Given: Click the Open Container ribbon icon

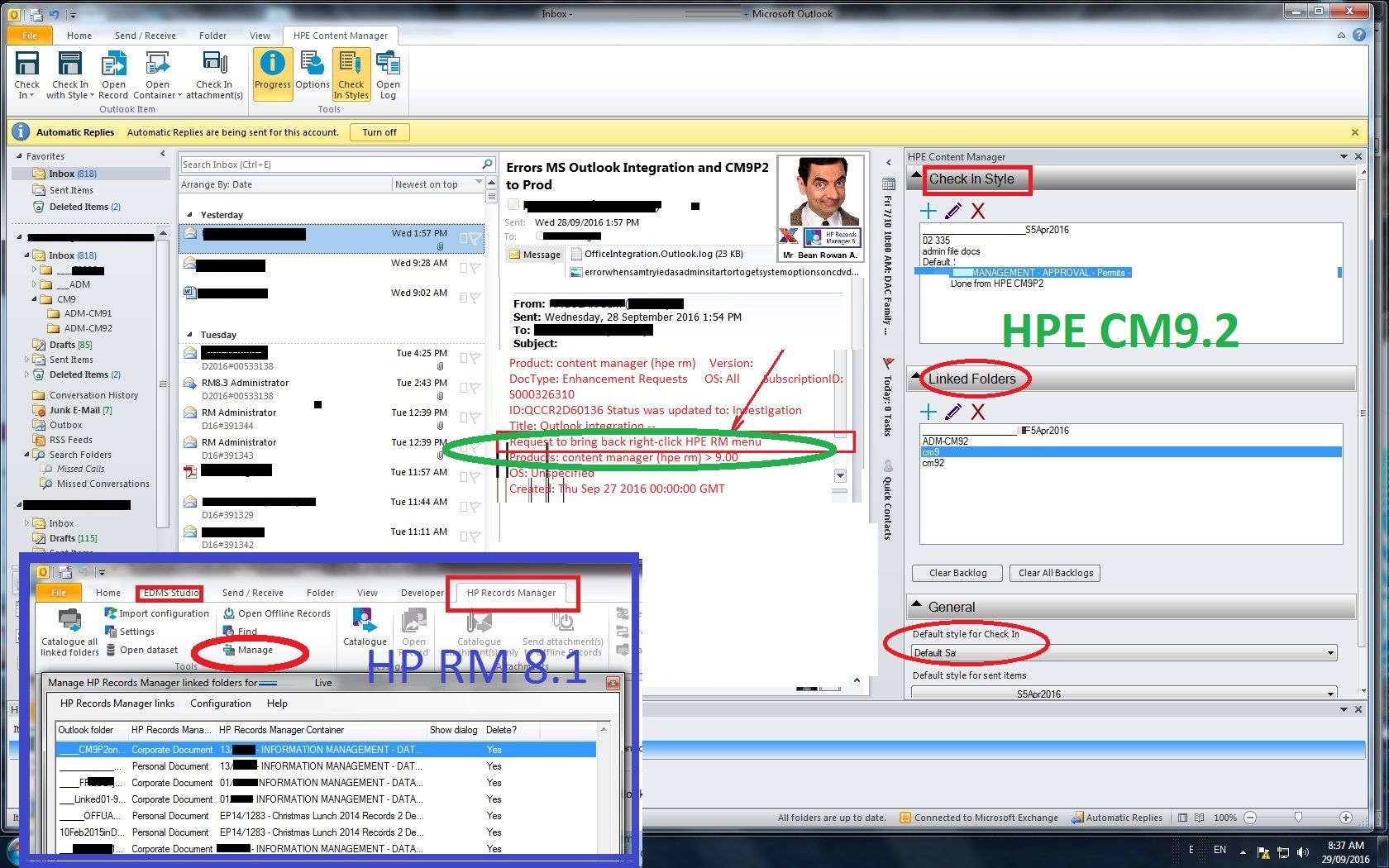Looking at the screenshot, I should point(157,74).
